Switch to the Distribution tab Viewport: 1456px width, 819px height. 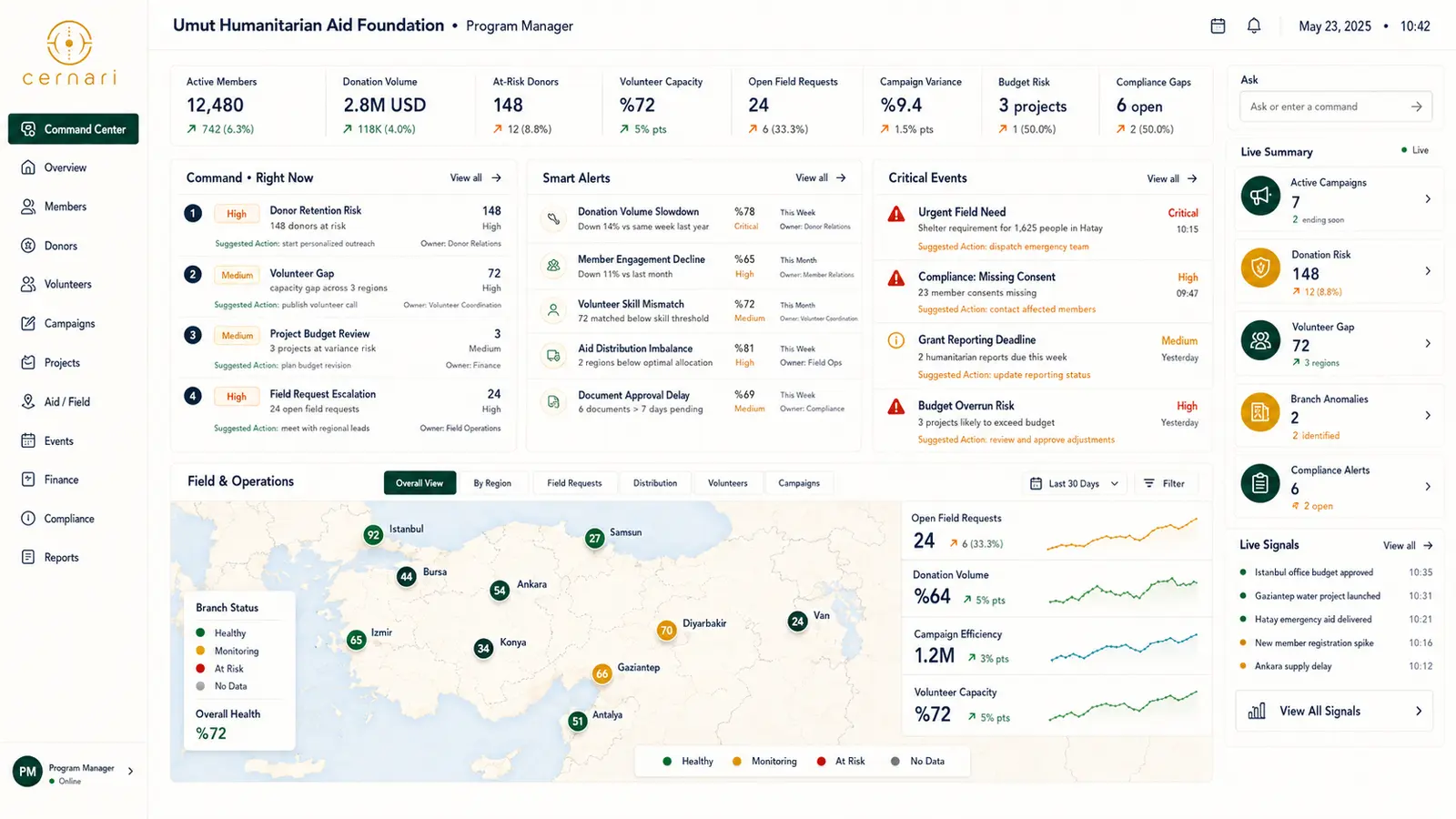point(655,483)
